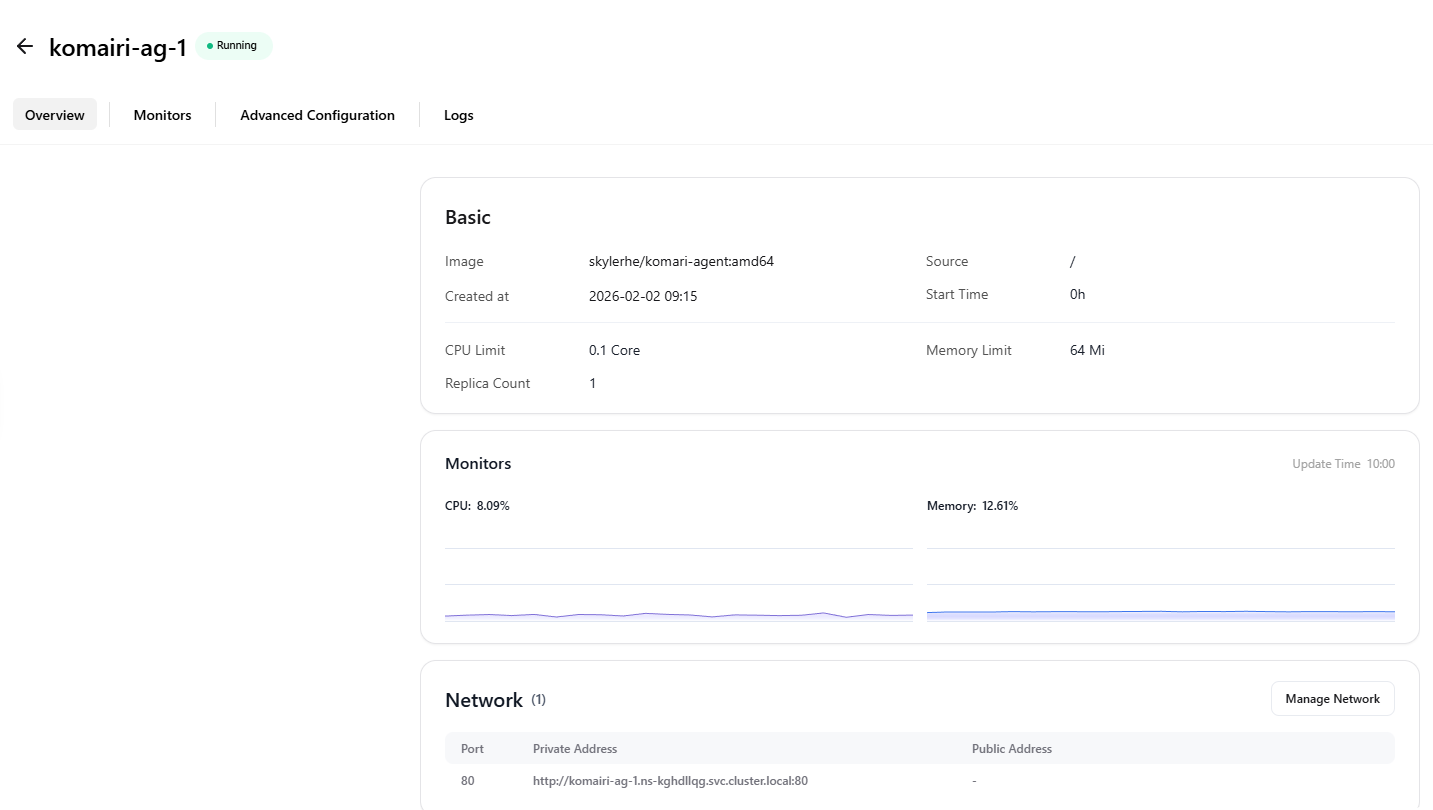
Task: Click the private address cluster.local URL
Action: tap(670, 781)
